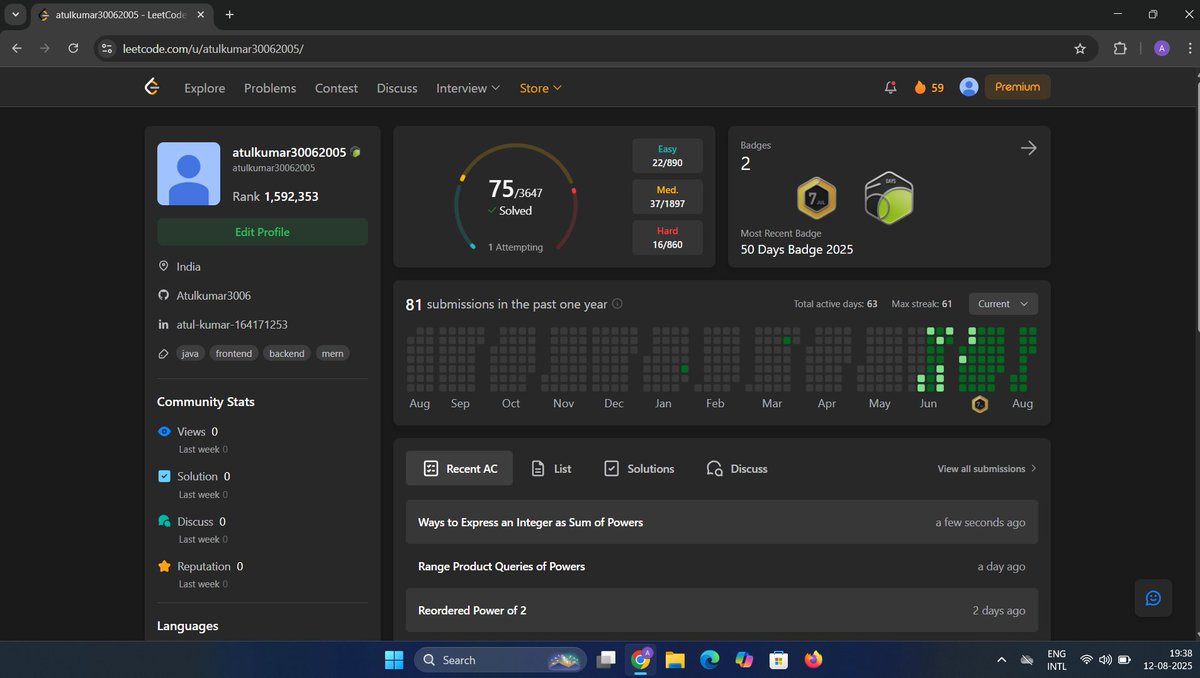Click the profile picture thumbnail
Image resolution: width=1200 pixels, height=678 pixels.
coord(188,173)
